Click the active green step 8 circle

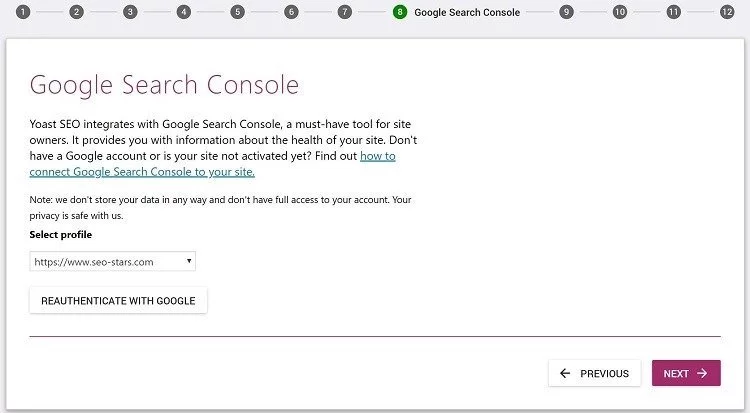[x=400, y=12]
